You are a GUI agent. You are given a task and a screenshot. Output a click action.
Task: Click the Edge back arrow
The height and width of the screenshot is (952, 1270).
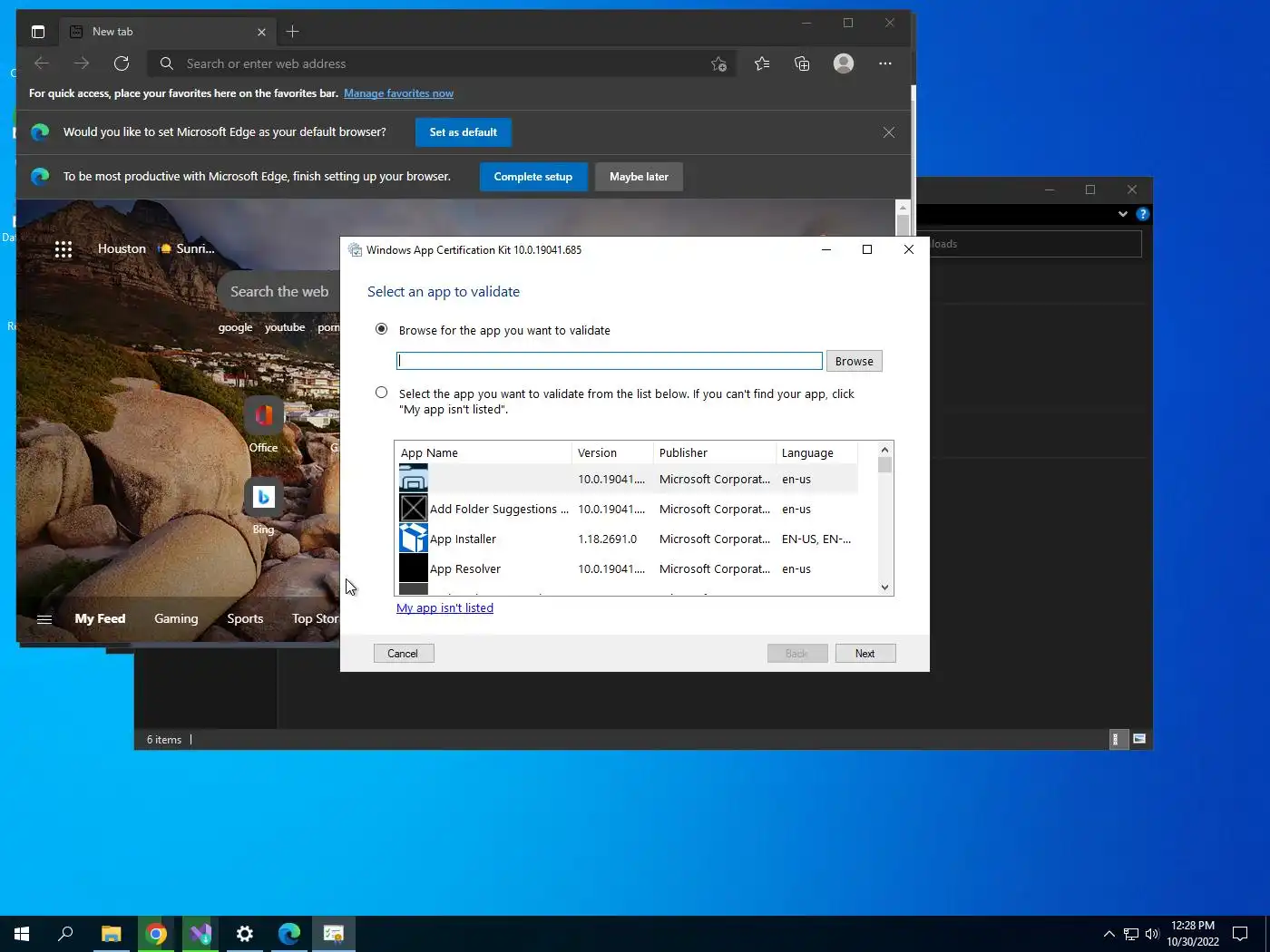42,63
